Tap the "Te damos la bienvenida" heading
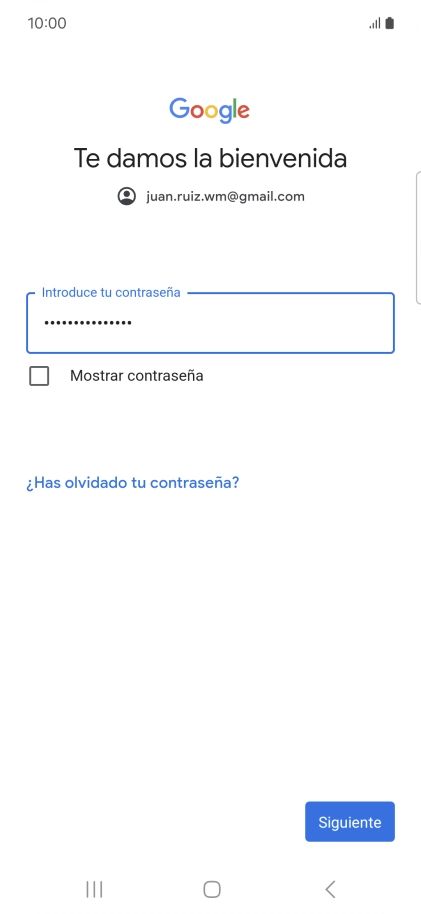This screenshot has height=914, width=421. point(210,158)
